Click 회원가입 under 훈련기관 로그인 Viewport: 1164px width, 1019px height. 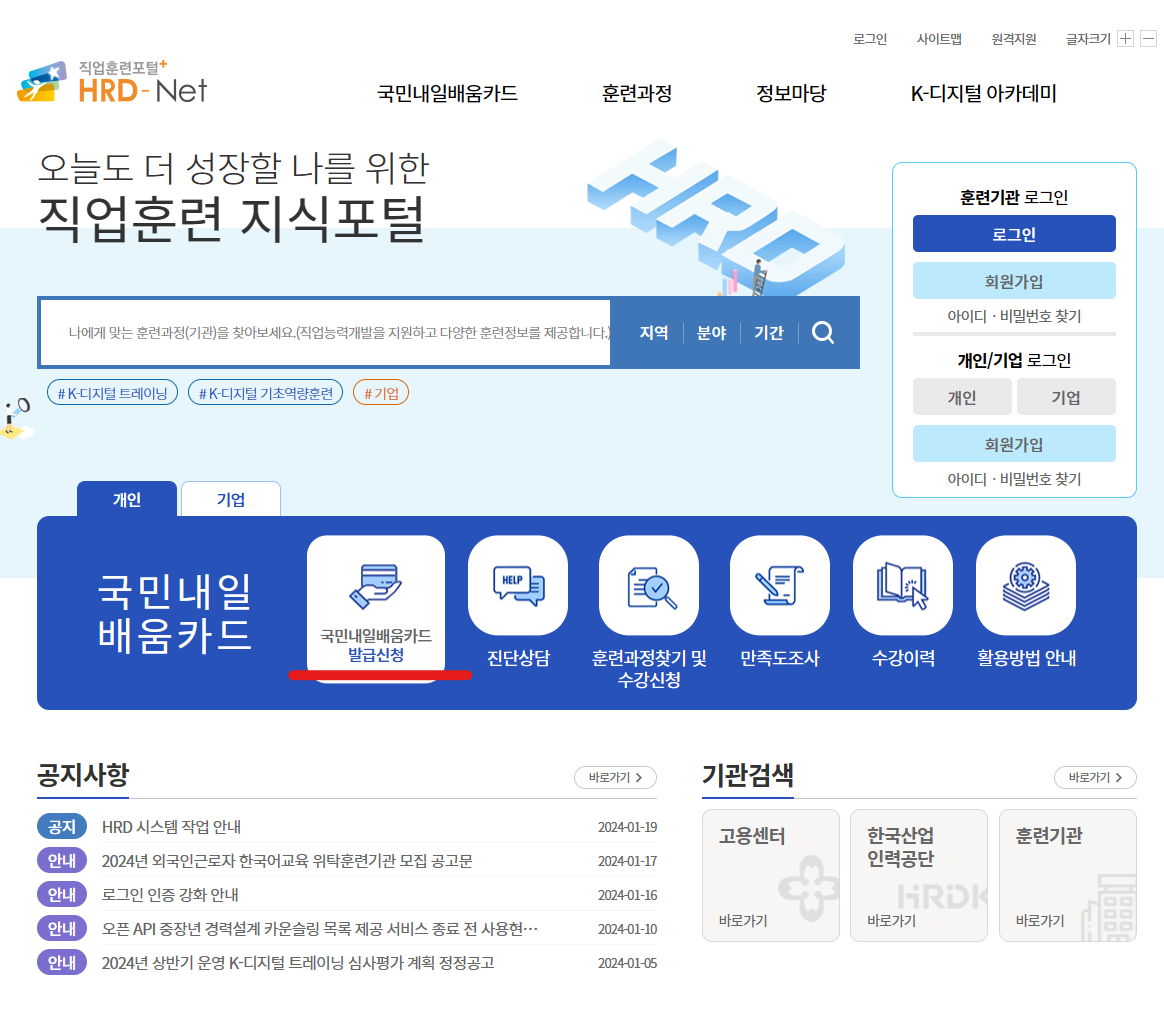1014,281
